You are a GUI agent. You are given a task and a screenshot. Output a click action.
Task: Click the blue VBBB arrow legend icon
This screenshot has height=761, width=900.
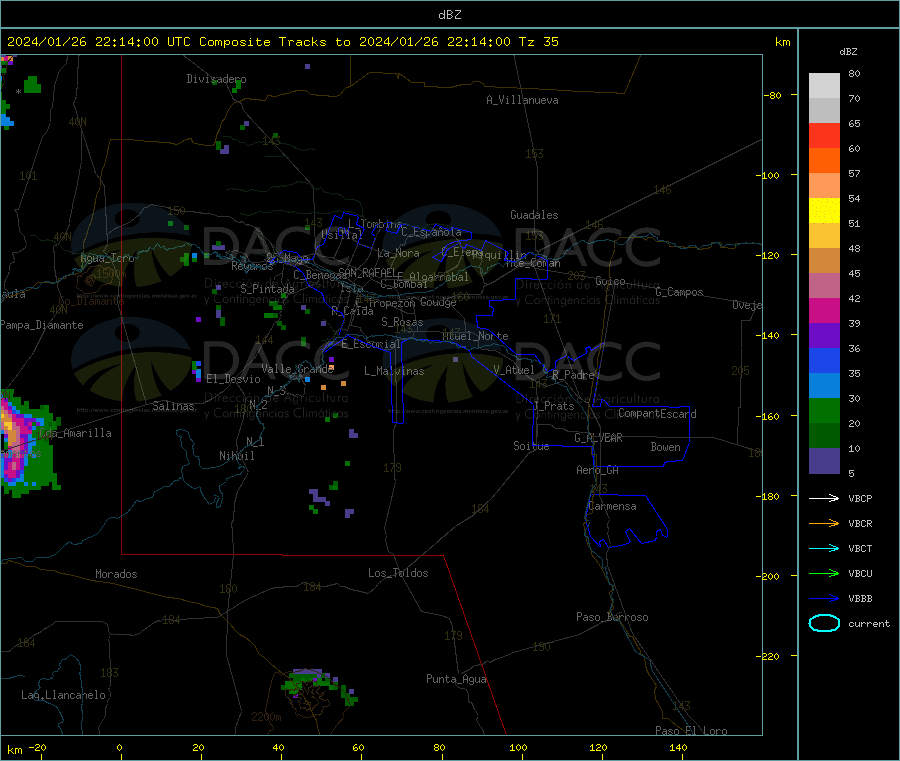coord(824,599)
